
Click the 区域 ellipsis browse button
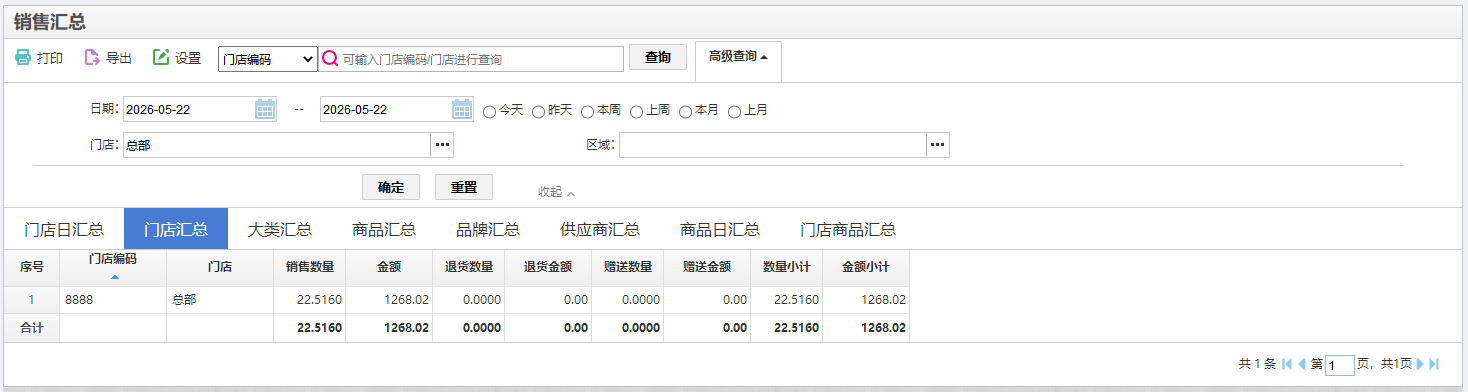(938, 145)
